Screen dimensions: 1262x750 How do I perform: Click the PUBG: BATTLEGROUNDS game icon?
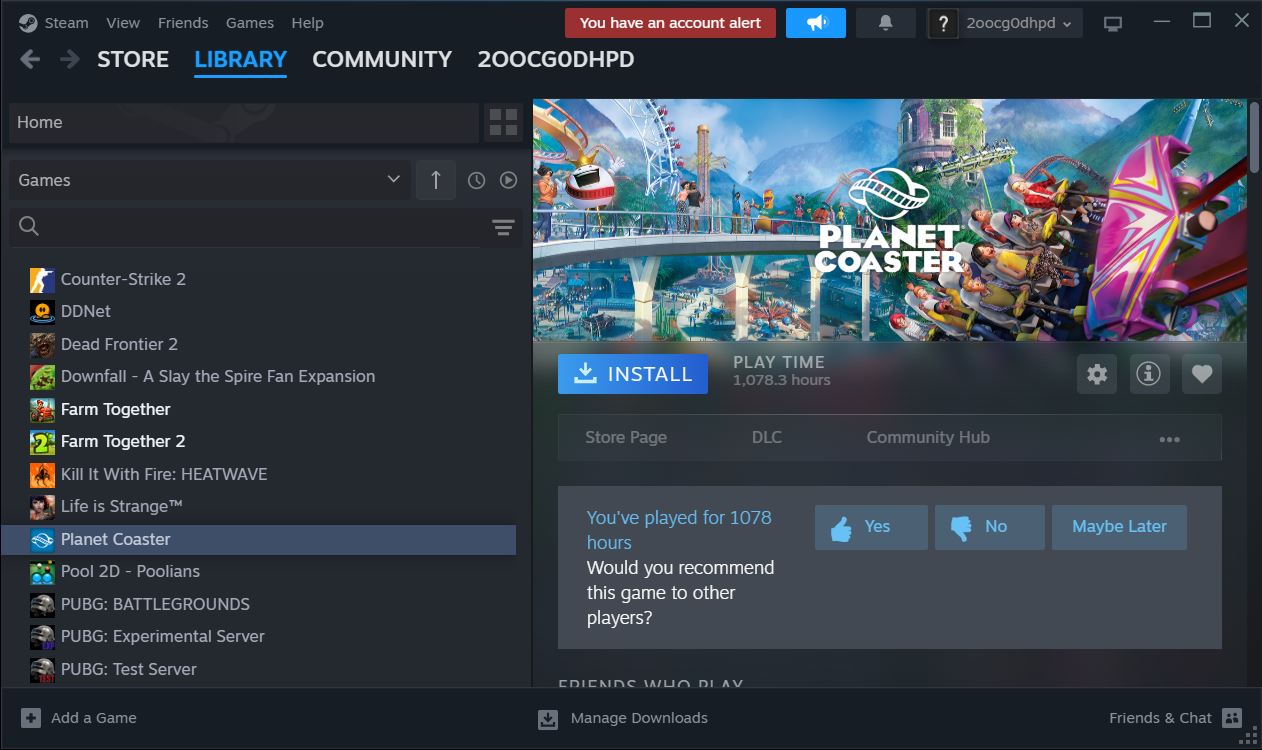(42, 604)
